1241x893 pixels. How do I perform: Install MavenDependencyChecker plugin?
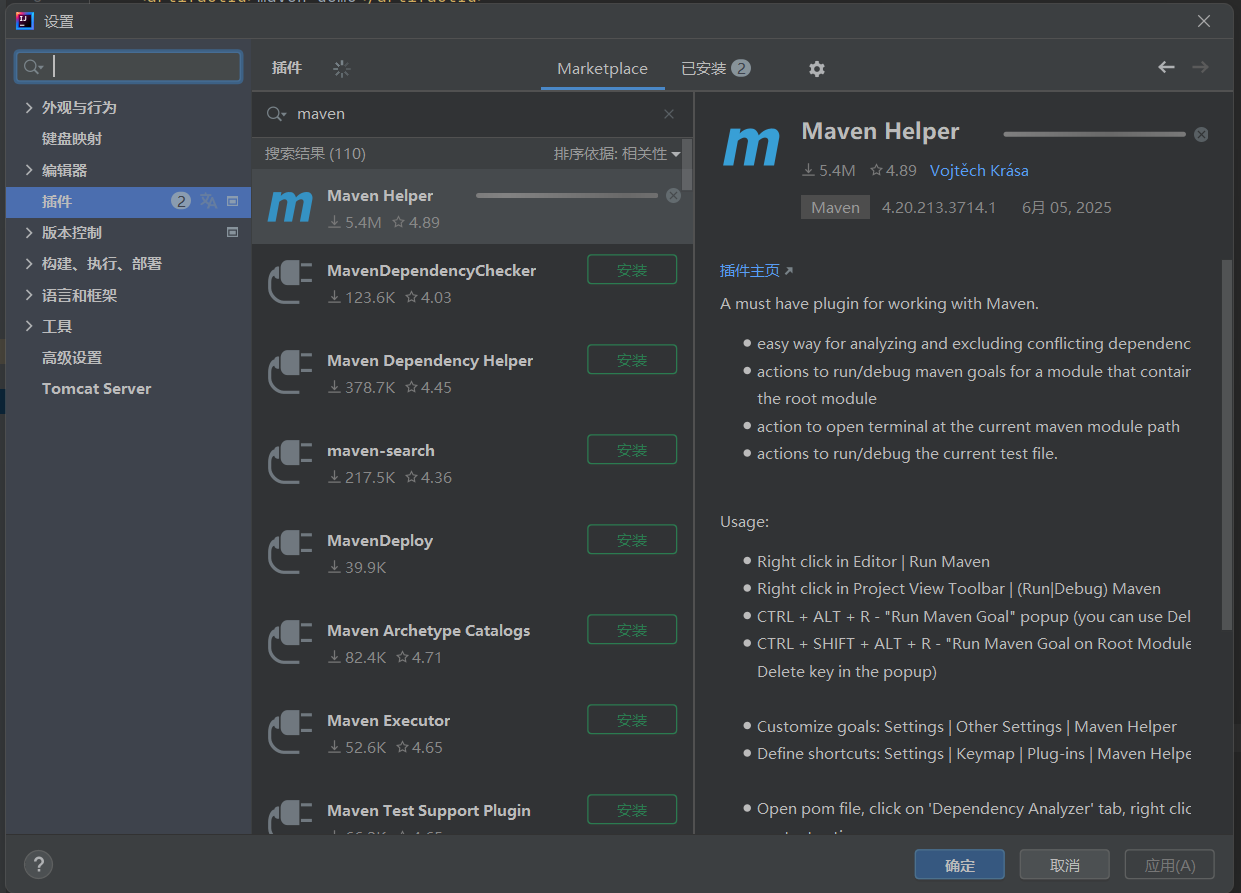[632, 270]
